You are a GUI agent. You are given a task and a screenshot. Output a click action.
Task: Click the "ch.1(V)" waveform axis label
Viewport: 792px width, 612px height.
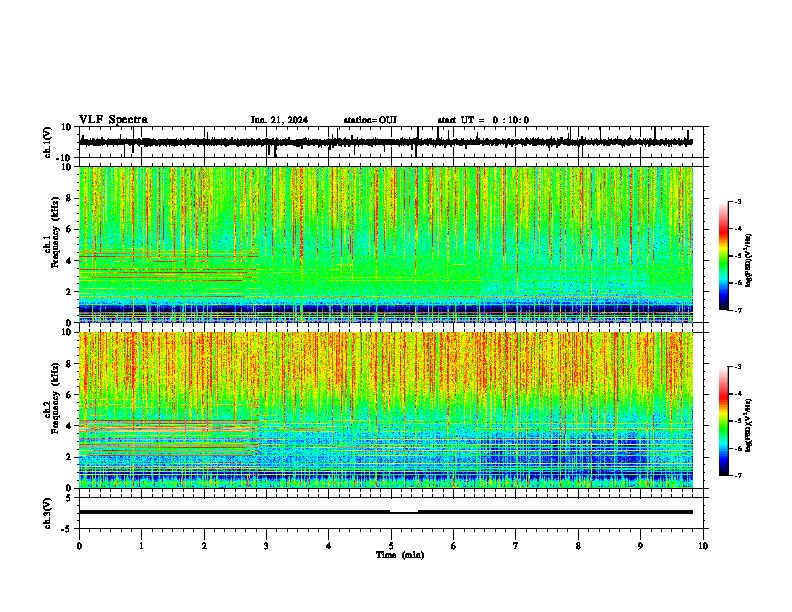coord(48,142)
